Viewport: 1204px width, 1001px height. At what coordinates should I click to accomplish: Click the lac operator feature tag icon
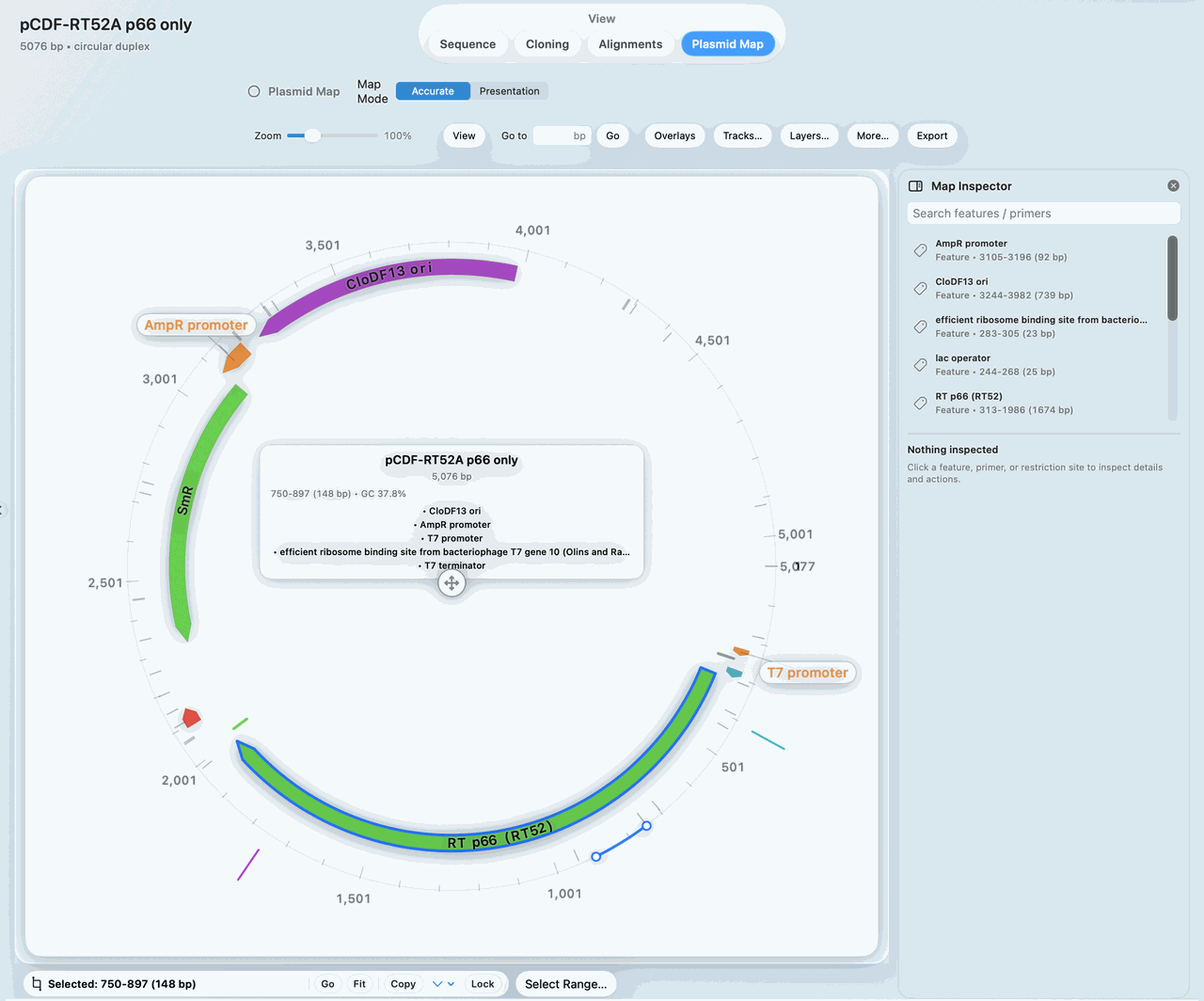coord(920,365)
